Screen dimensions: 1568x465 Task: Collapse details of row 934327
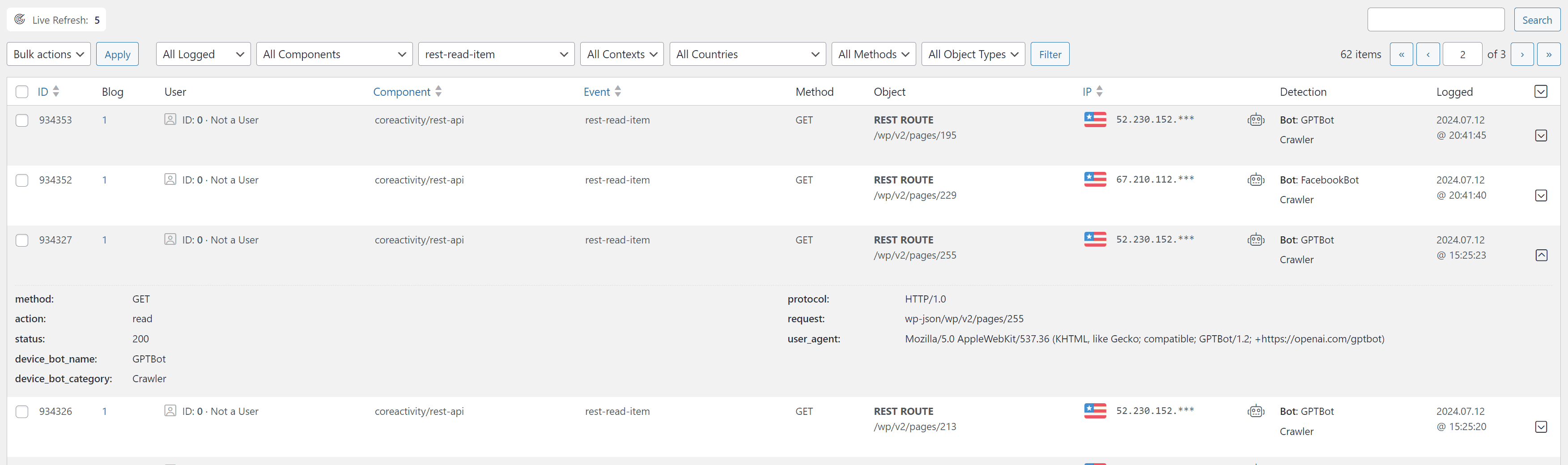point(1541,255)
